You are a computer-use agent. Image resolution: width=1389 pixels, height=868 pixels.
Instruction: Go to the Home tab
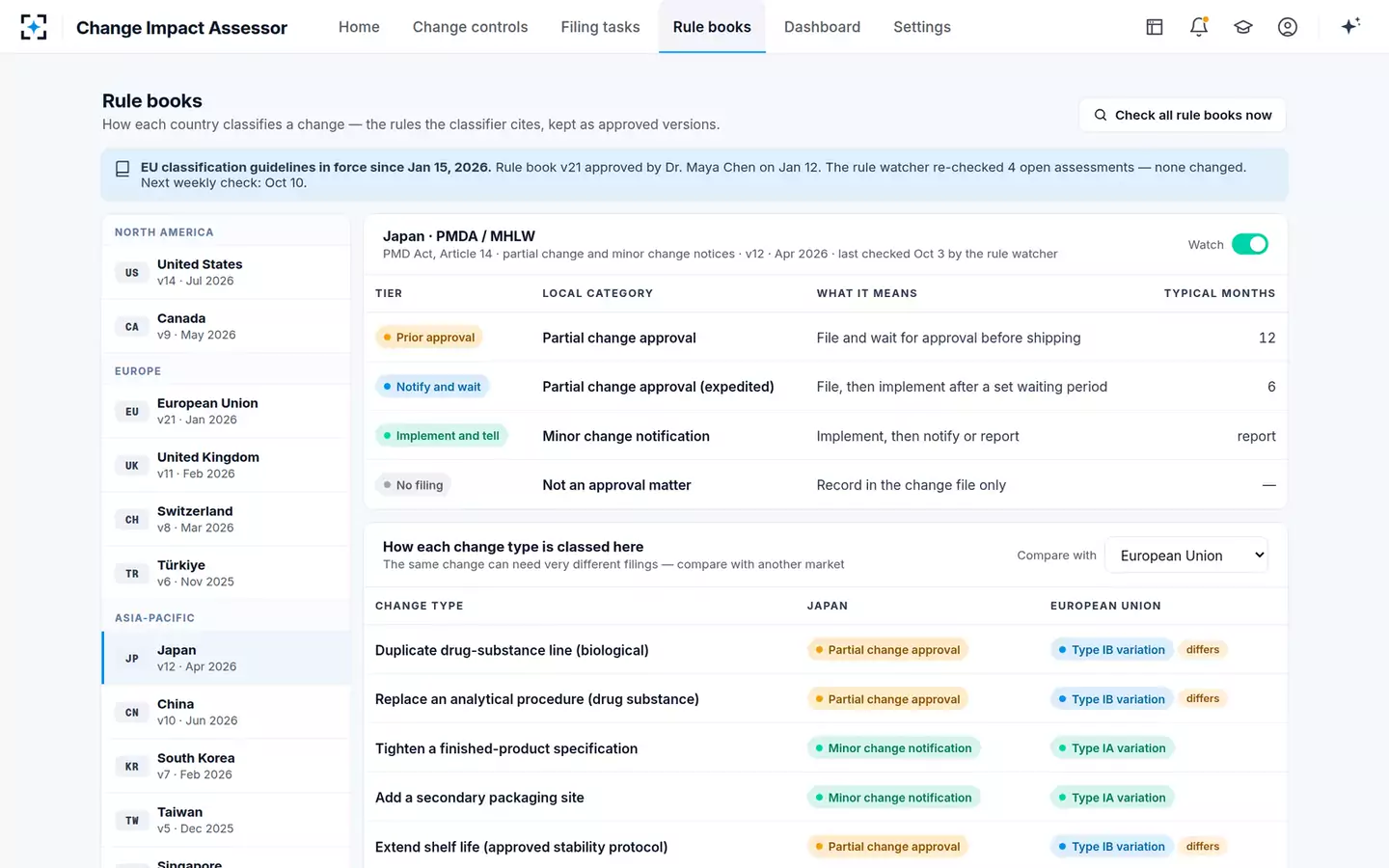pos(359,27)
